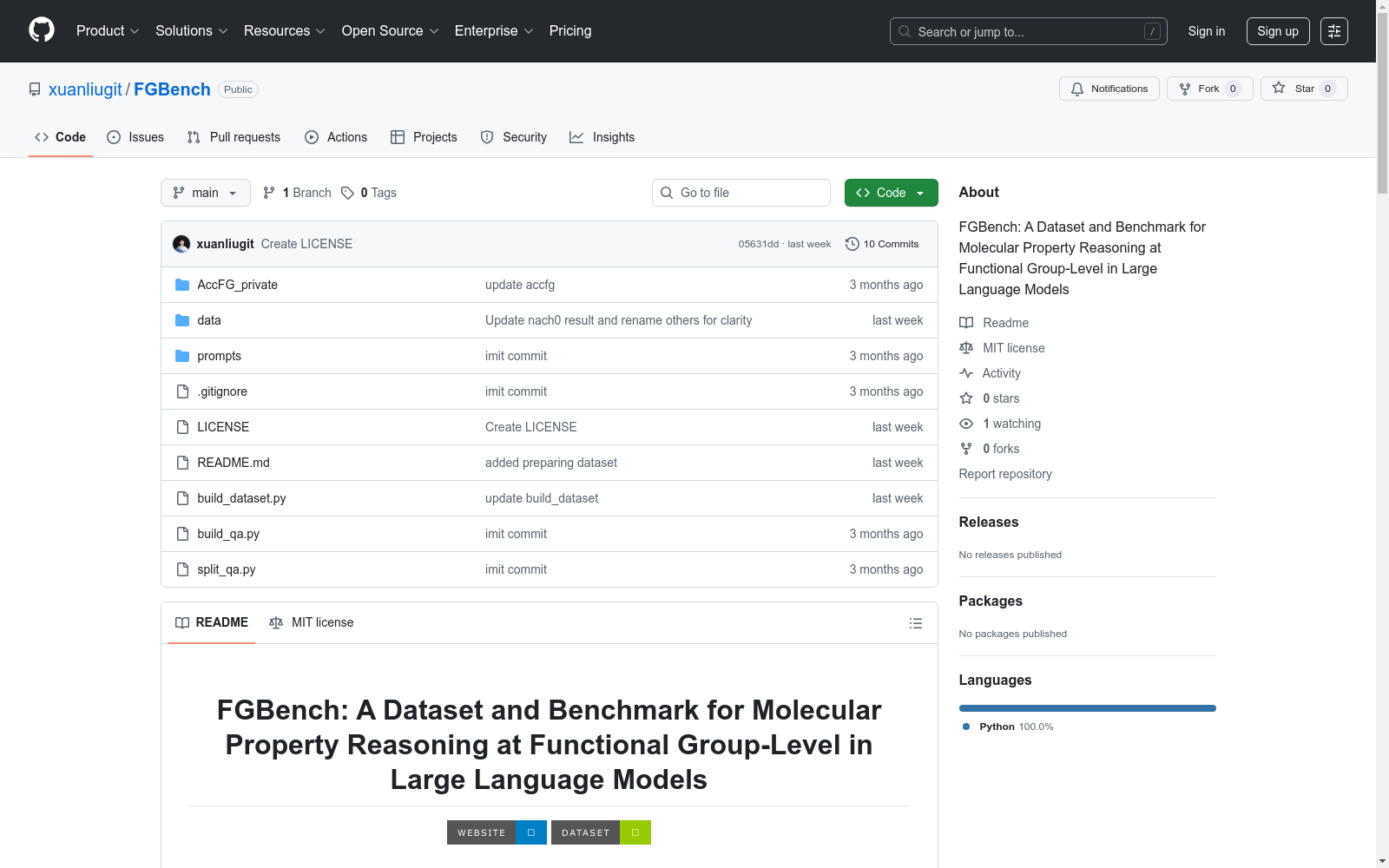This screenshot has height=868, width=1389.
Task: Click the search magnifier icon in header
Action: (905, 31)
